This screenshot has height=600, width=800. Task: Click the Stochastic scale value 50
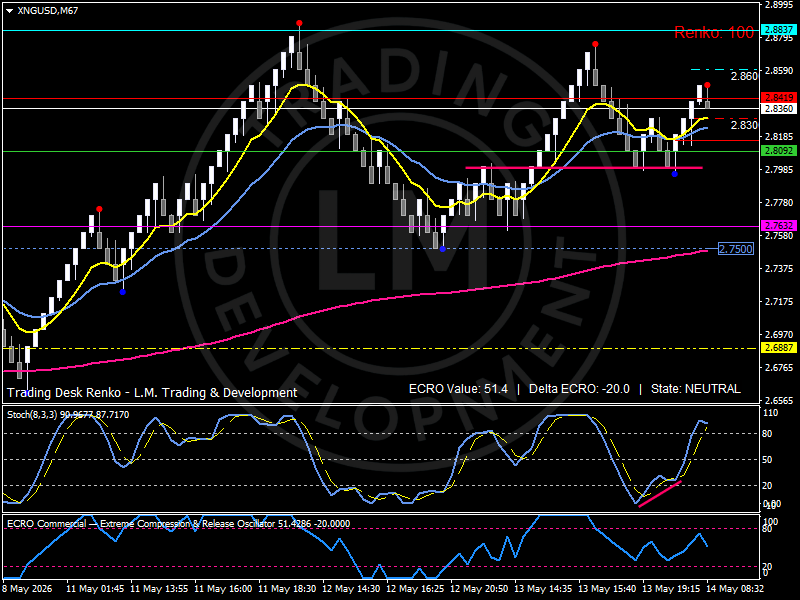tap(767, 460)
